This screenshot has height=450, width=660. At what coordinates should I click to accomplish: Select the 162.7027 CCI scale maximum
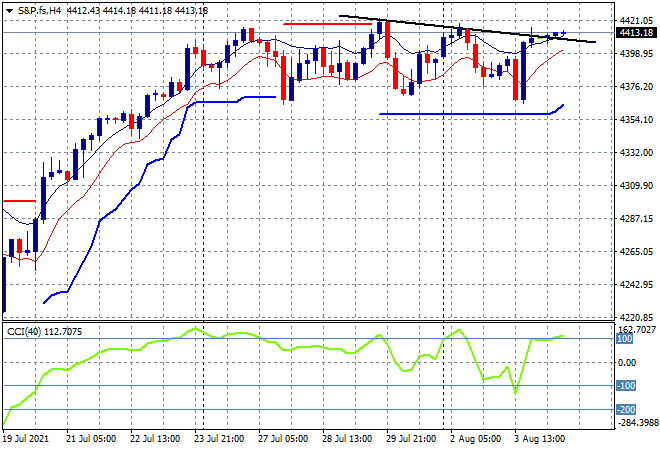point(638,330)
